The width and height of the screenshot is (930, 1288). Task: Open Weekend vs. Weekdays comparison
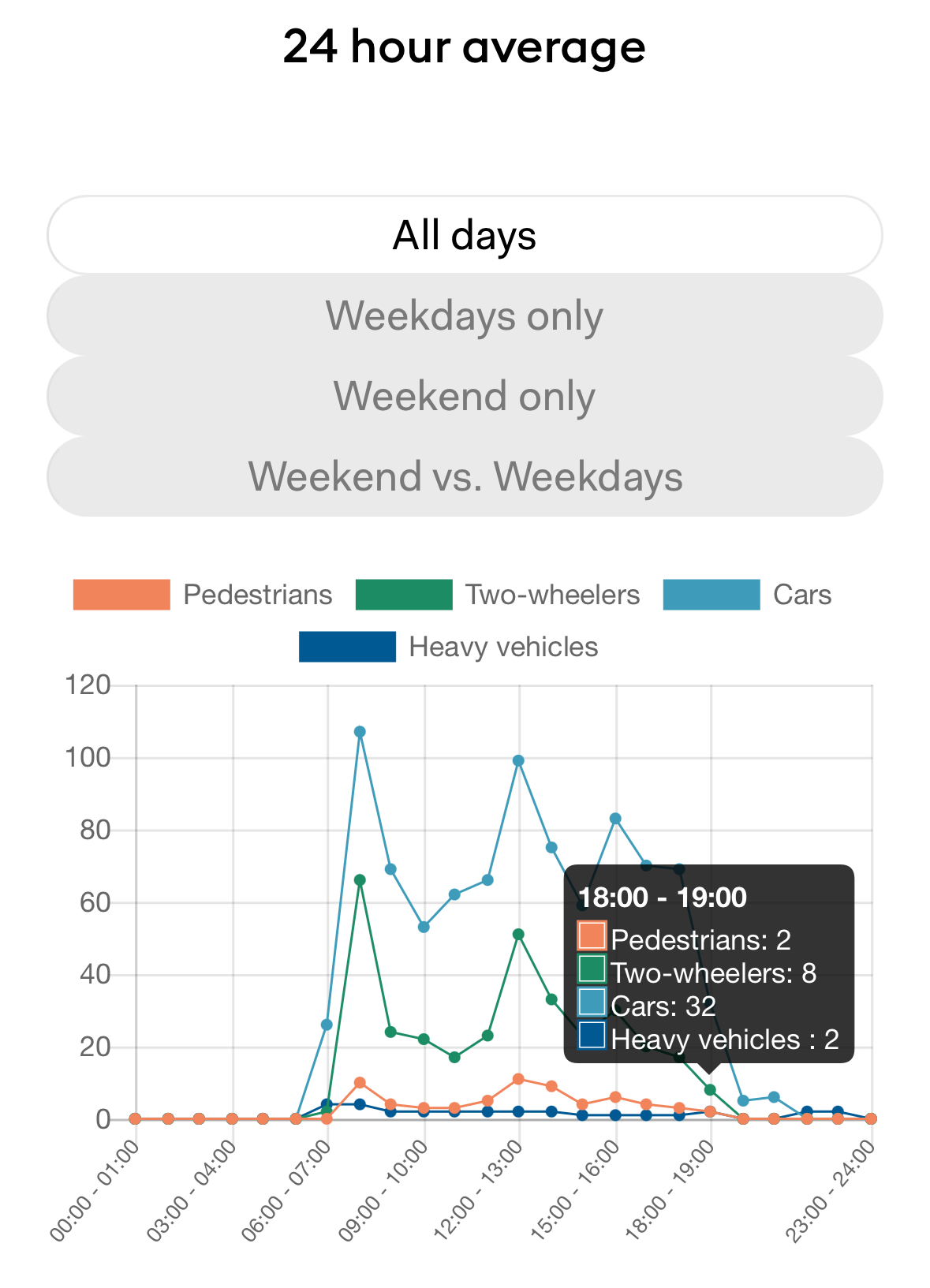pyautogui.click(x=465, y=476)
